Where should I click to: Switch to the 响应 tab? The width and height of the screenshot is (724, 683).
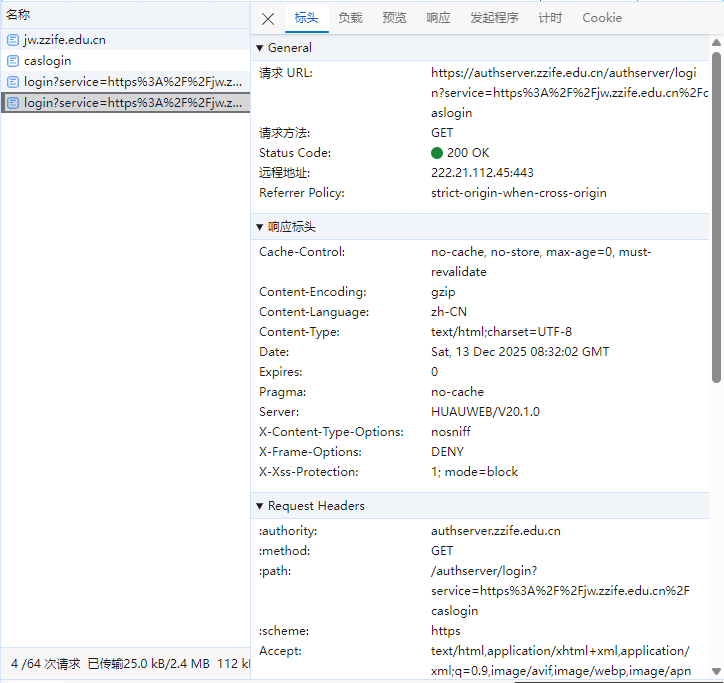[x=438, y=18]
